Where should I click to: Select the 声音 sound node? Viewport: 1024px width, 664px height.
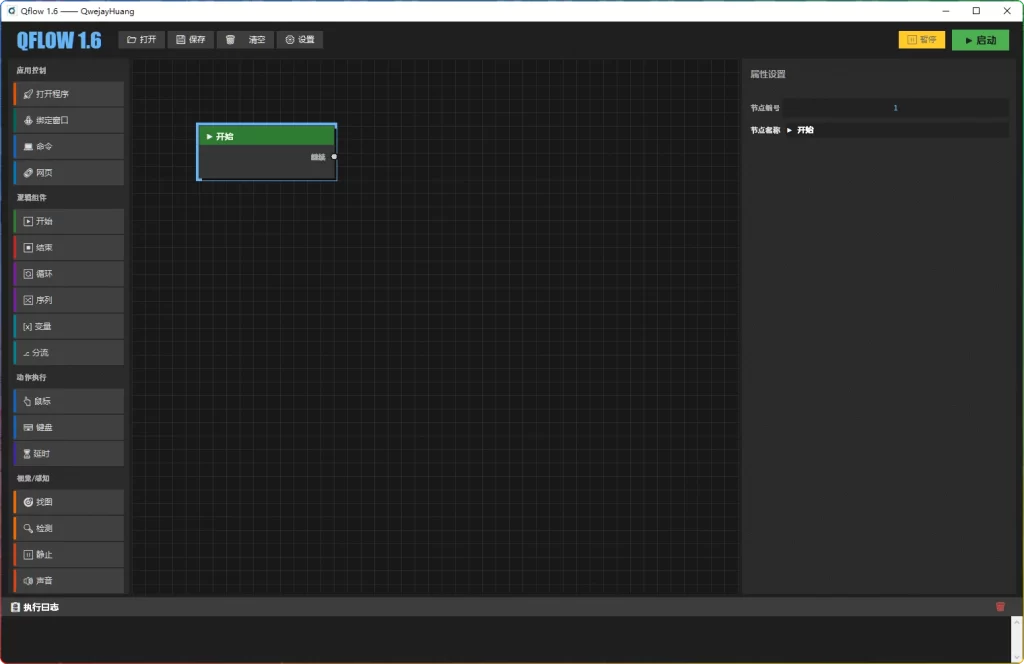pyautogui.click(x=69, y=580)
